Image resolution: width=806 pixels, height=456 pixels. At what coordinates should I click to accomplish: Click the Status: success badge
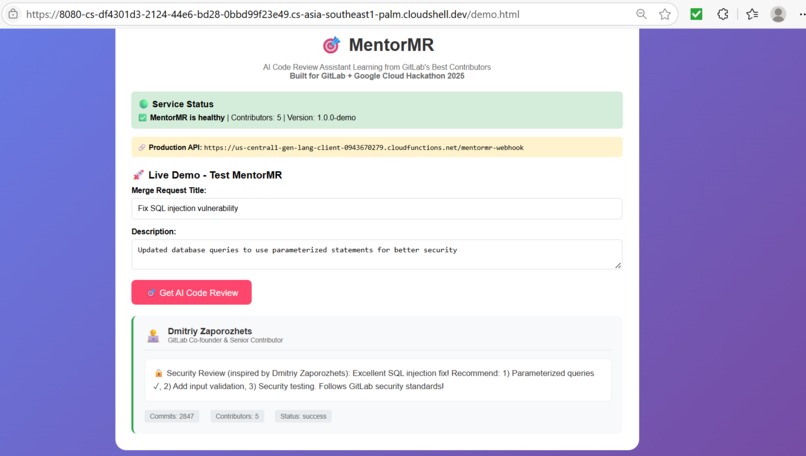click(x=303, y=416)
